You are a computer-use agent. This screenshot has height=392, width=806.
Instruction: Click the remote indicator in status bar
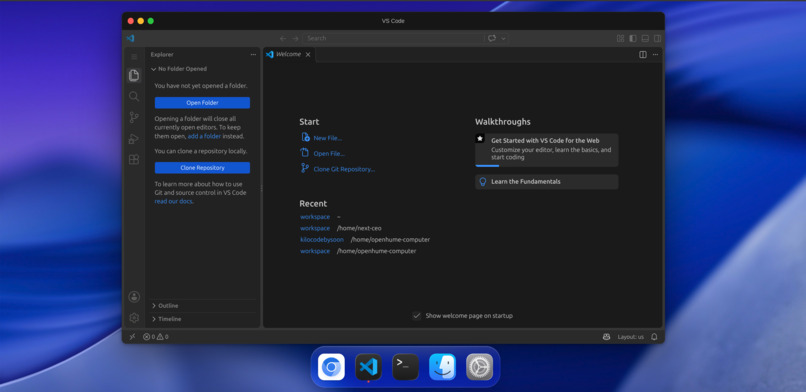[132, 337]
